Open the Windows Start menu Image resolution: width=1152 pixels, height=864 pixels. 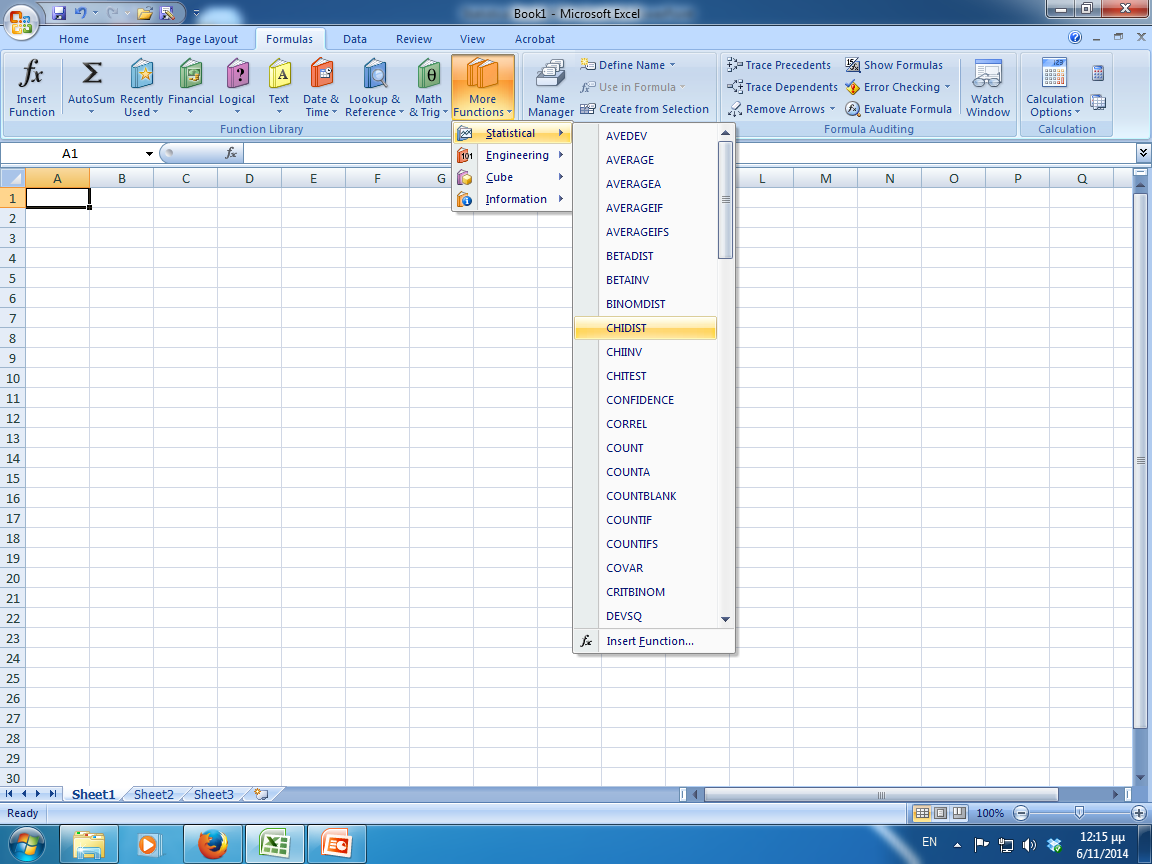point(26,845)
